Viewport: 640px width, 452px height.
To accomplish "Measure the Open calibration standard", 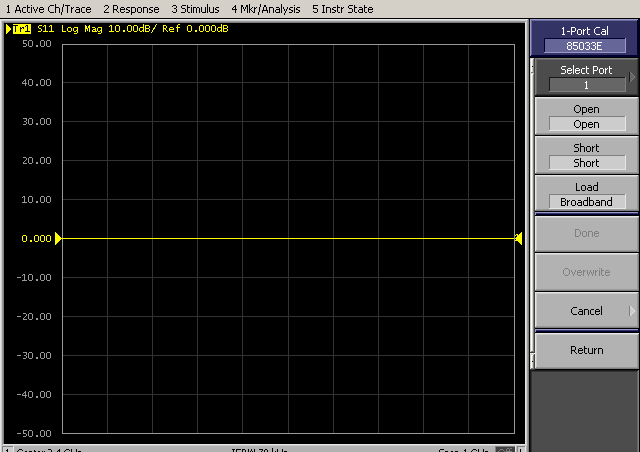I will 586,116.
